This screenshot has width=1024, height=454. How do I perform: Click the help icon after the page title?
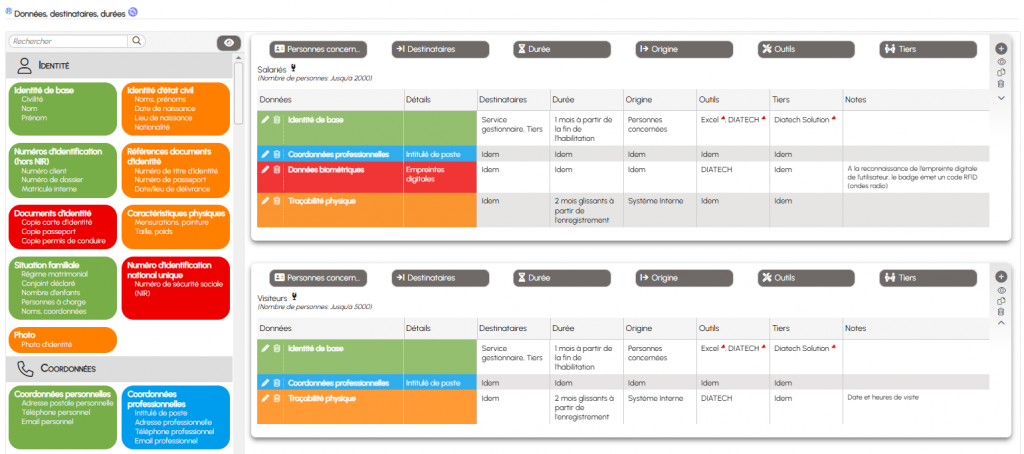(x=133, y=12)
